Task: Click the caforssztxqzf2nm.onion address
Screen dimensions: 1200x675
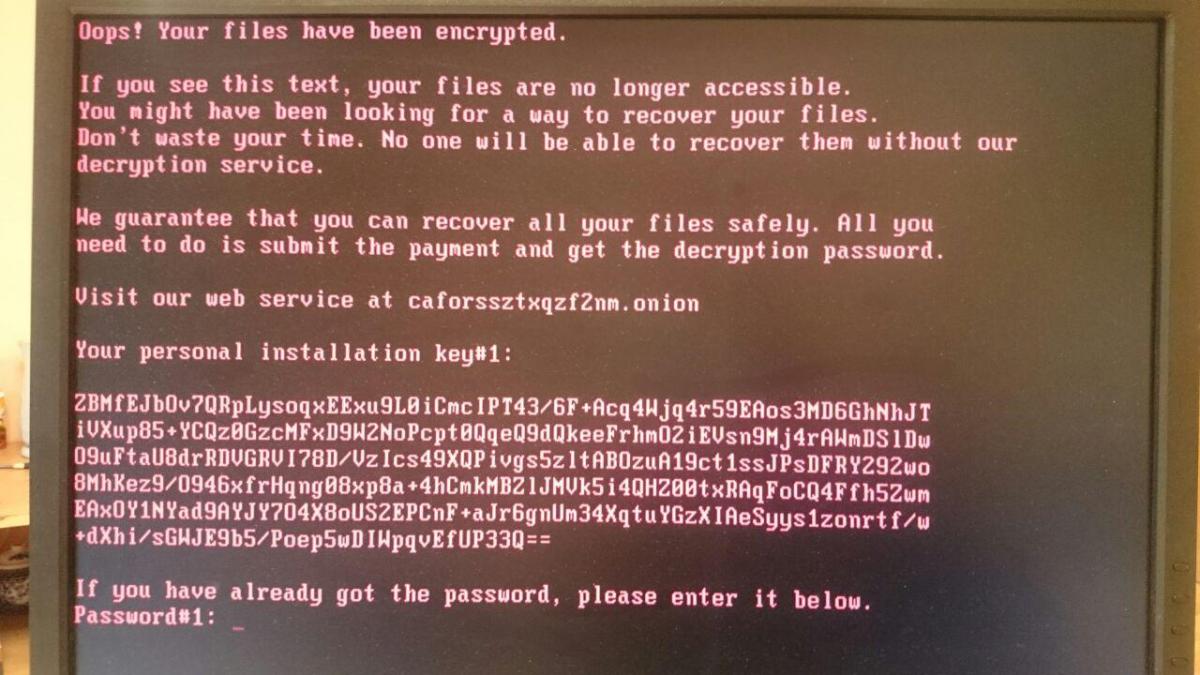Action: point(553,301)
